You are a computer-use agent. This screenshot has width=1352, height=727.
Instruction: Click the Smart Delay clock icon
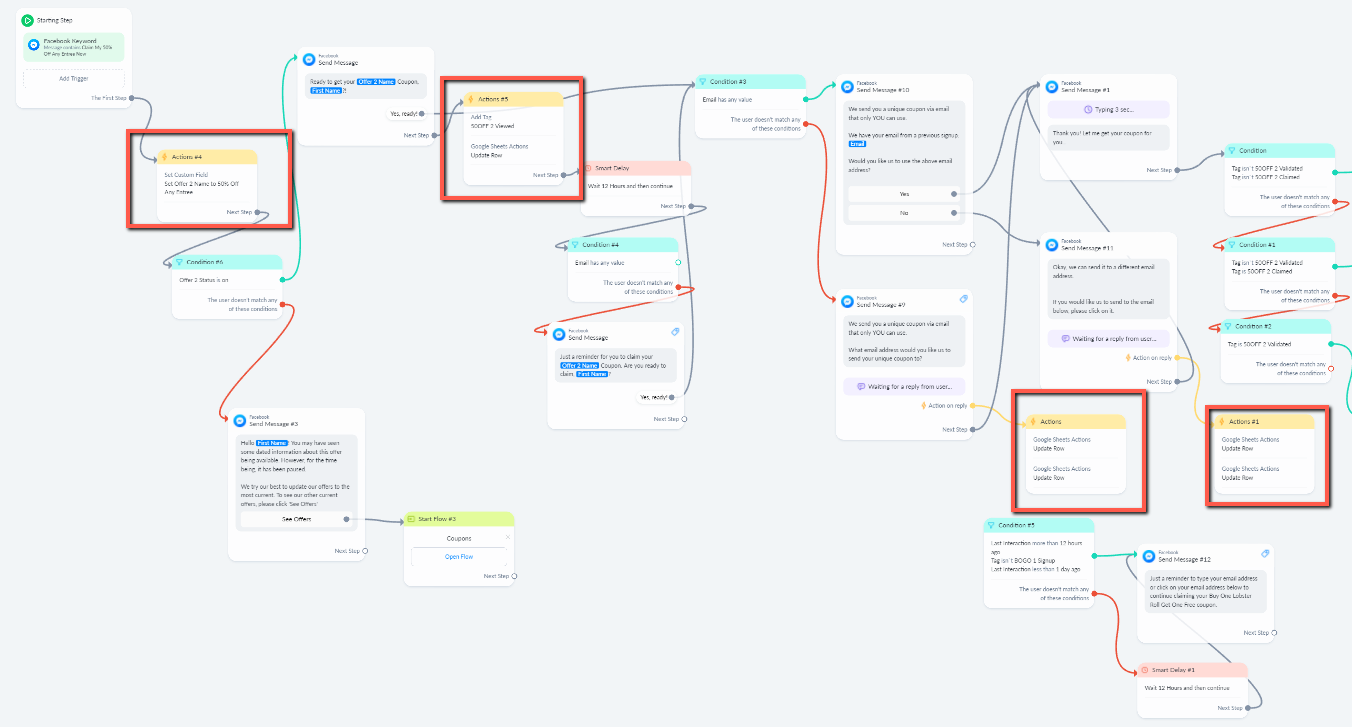(x=589, y=169)
